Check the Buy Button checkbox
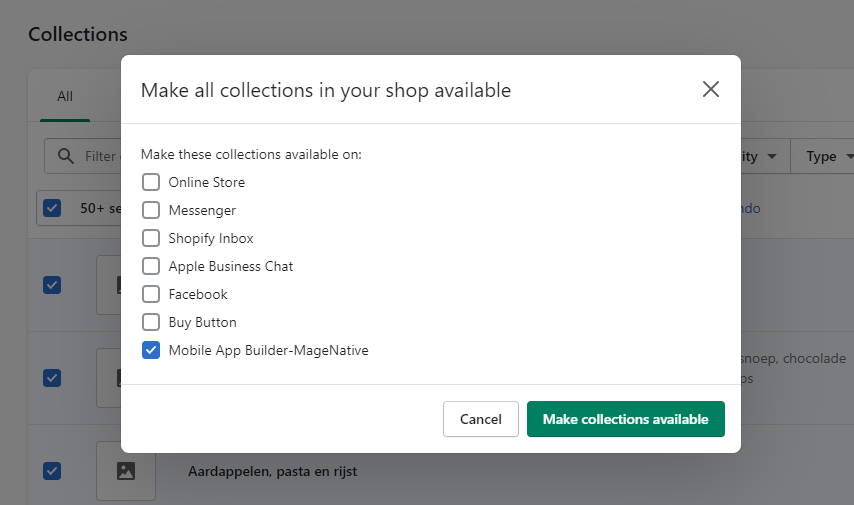Screen dimensions: 854x505 coord(151,322)
